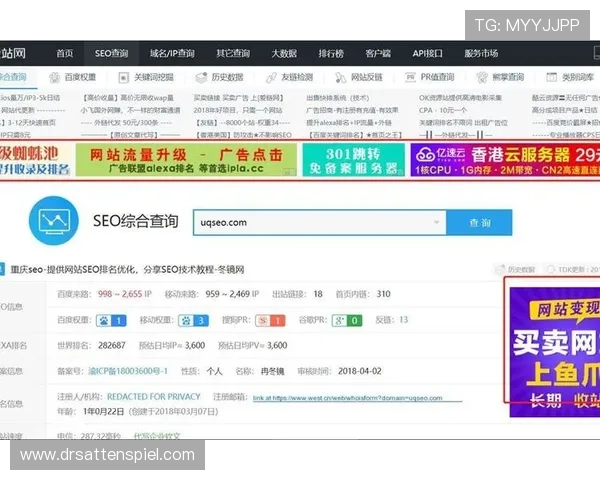
Task: Go to 大数据 in navigation
Action: 284,54
